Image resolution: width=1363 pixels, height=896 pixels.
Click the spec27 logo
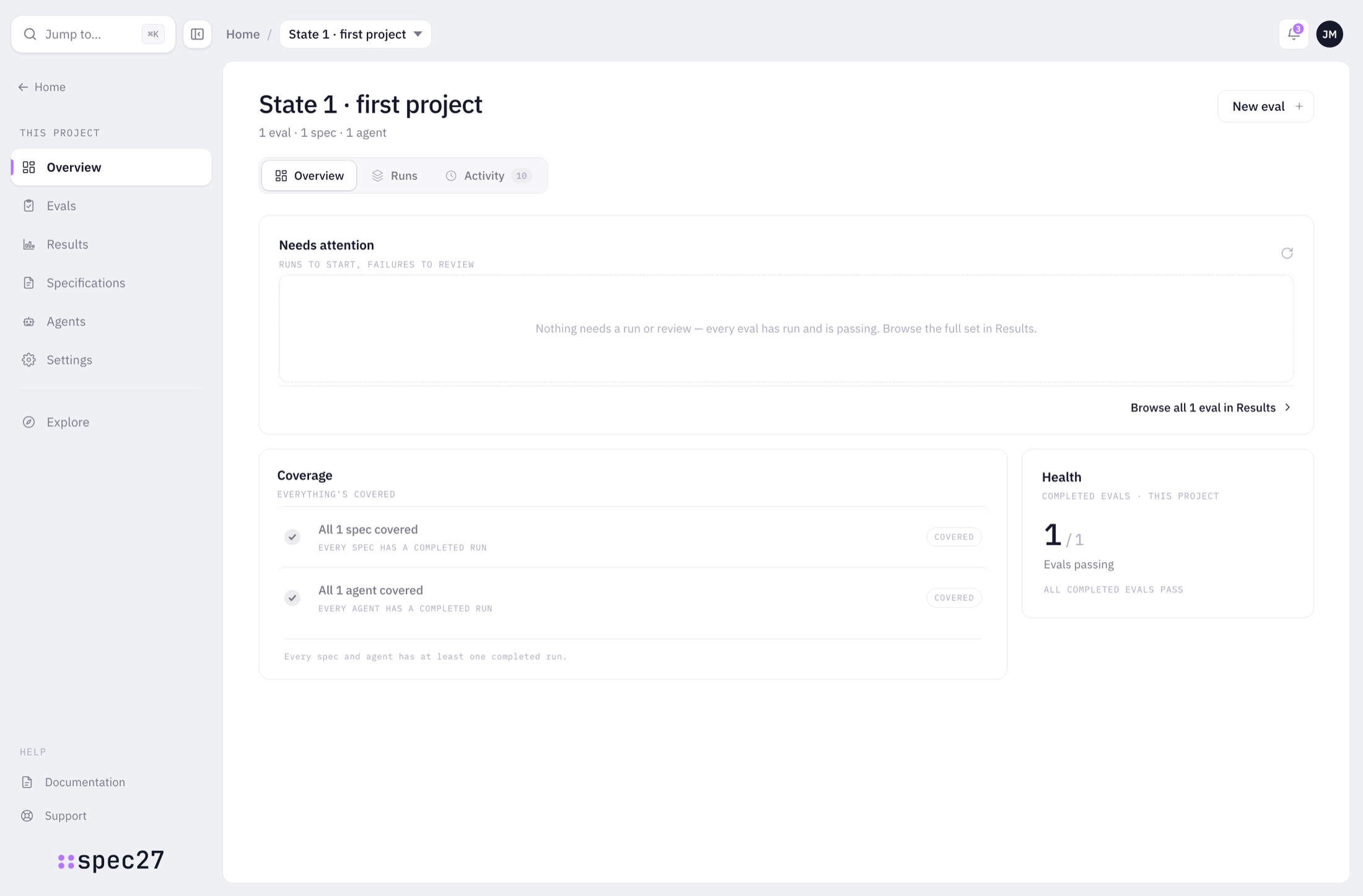coord(112,860)
